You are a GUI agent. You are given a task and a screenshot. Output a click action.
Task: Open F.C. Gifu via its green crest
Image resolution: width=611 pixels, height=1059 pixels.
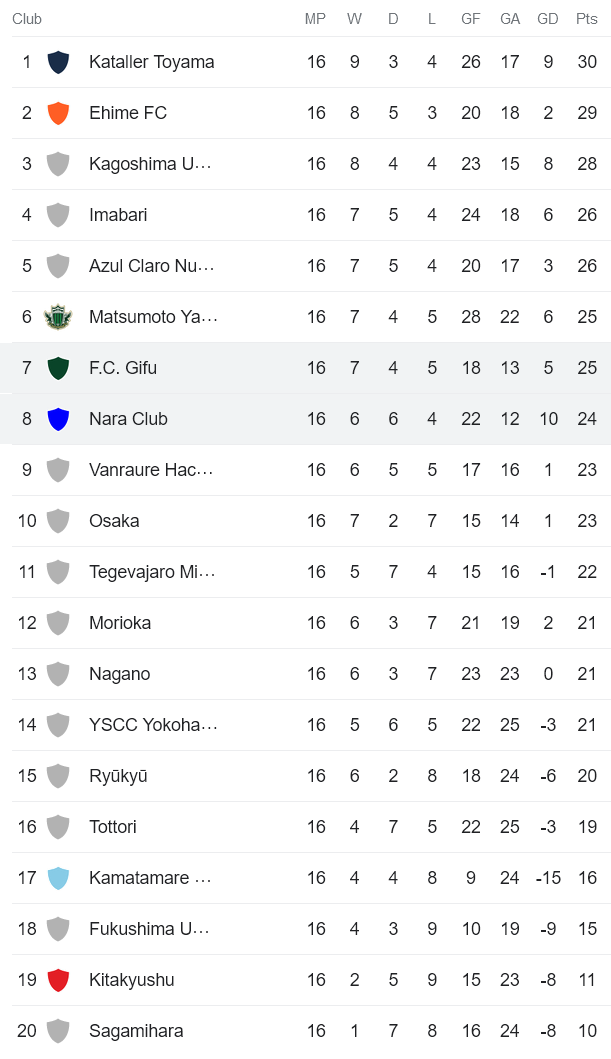[58, 367]
